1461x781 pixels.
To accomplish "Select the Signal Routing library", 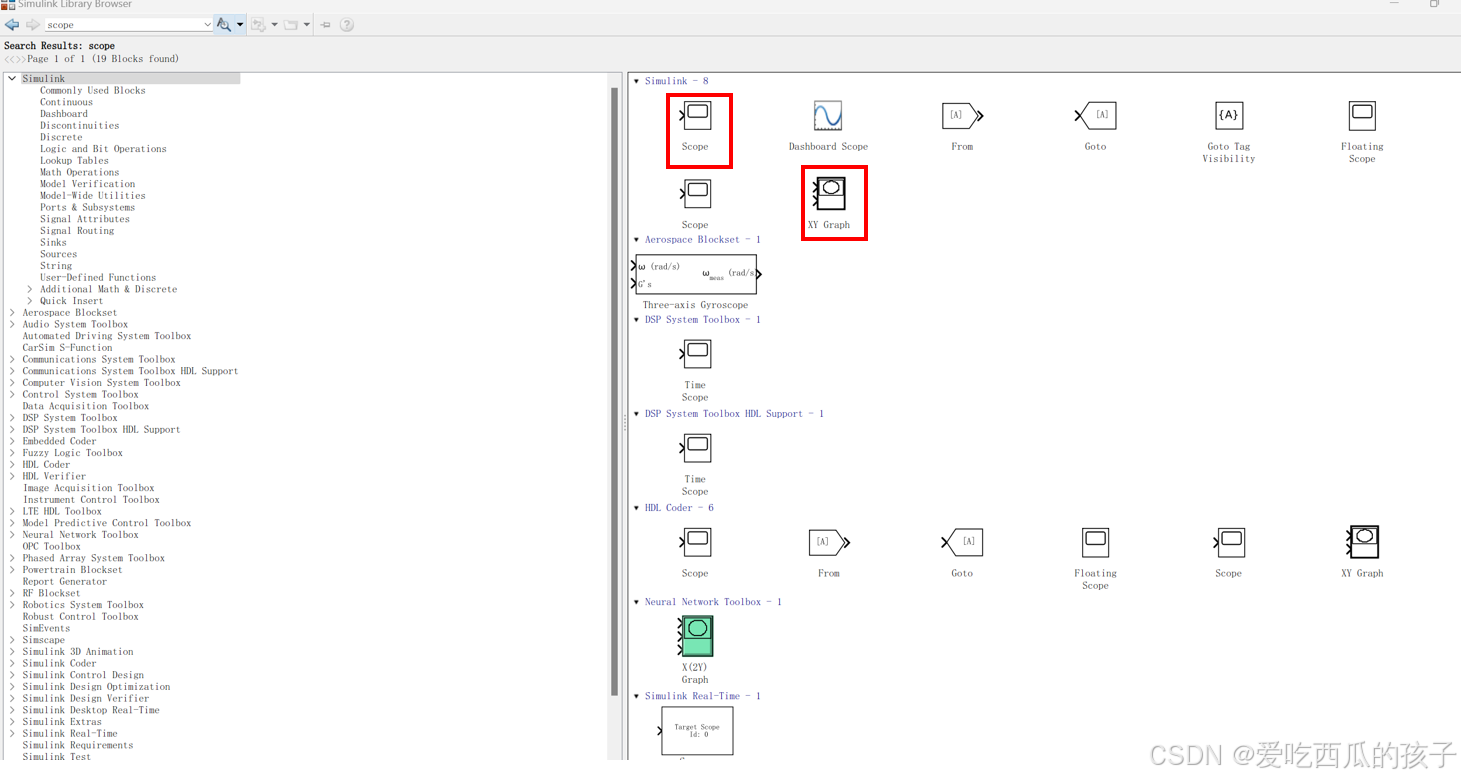I will [77, 231].
